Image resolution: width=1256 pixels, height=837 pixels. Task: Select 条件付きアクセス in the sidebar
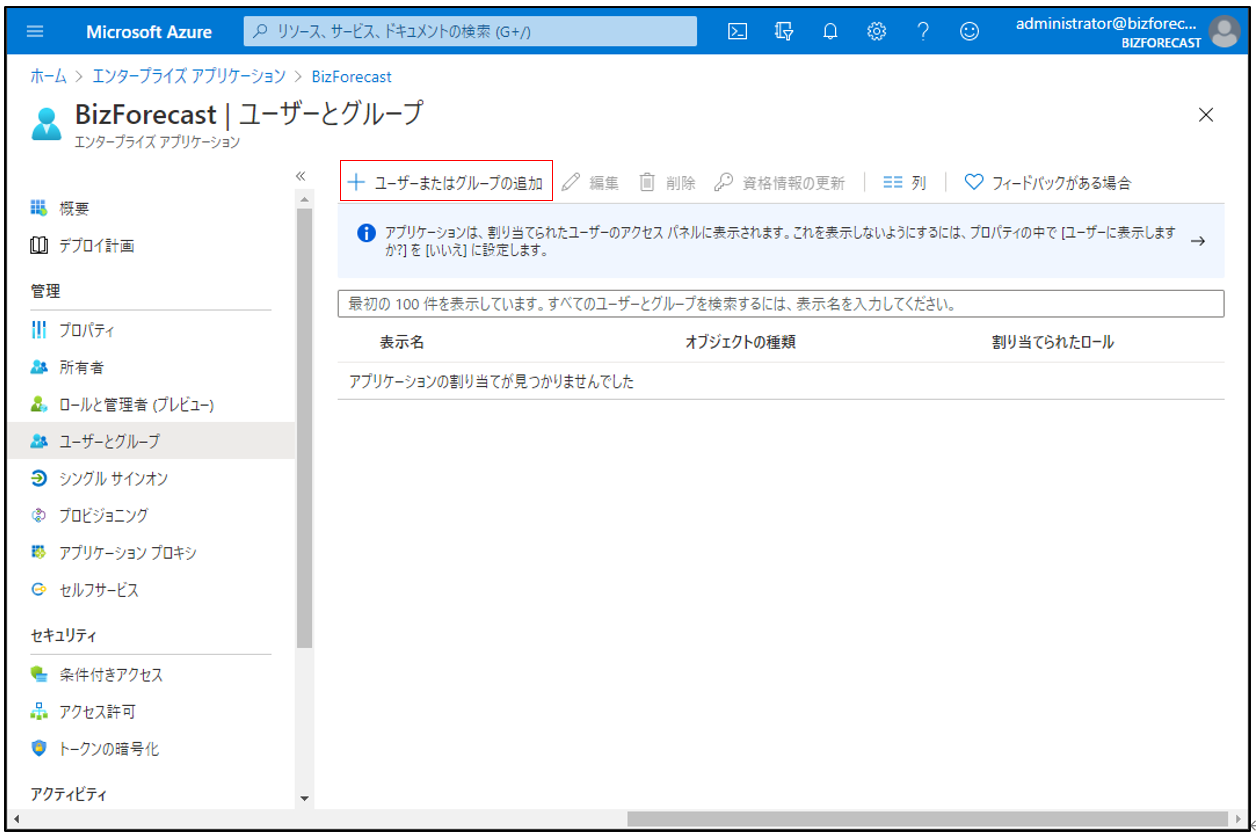110,675
